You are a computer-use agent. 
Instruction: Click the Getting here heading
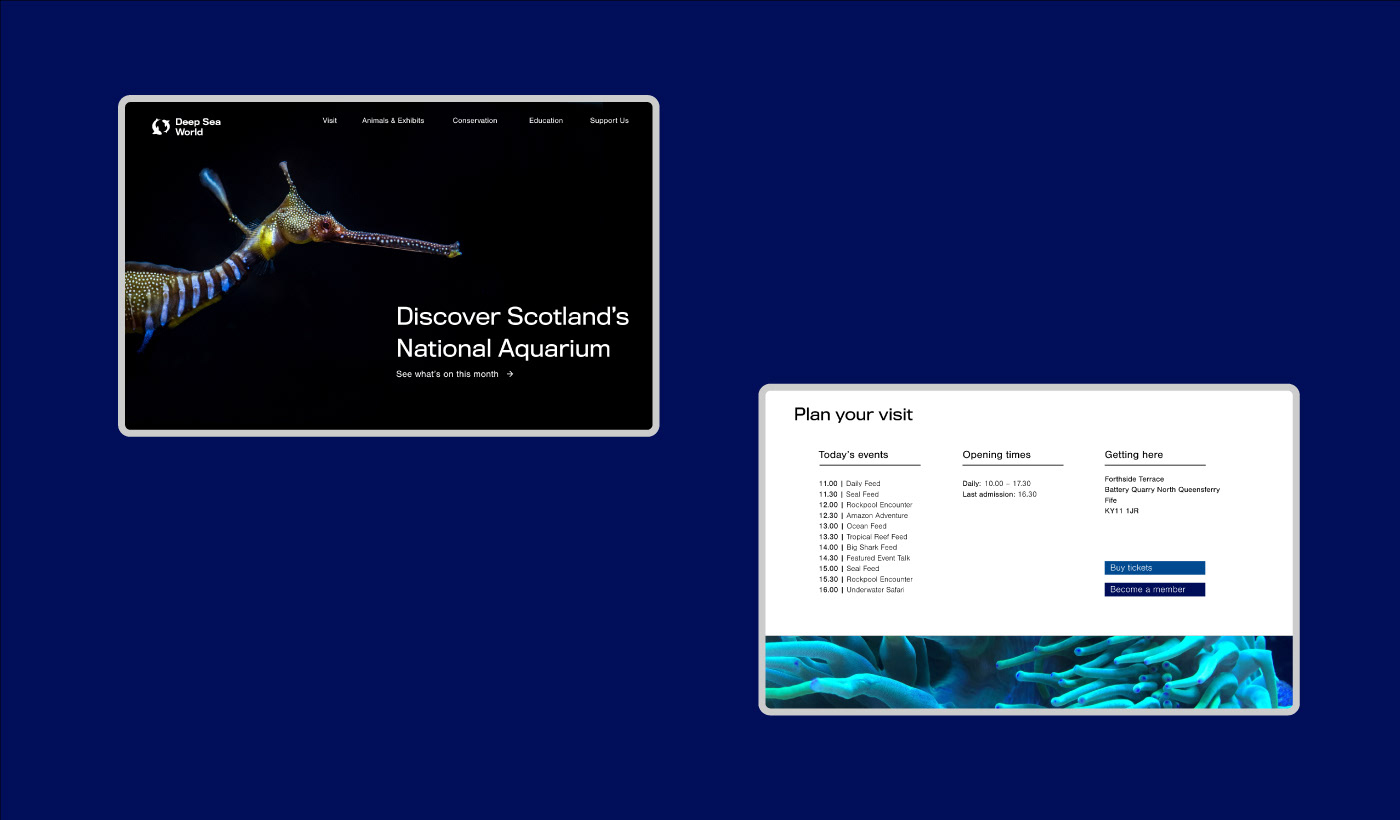pos(1134,455)
